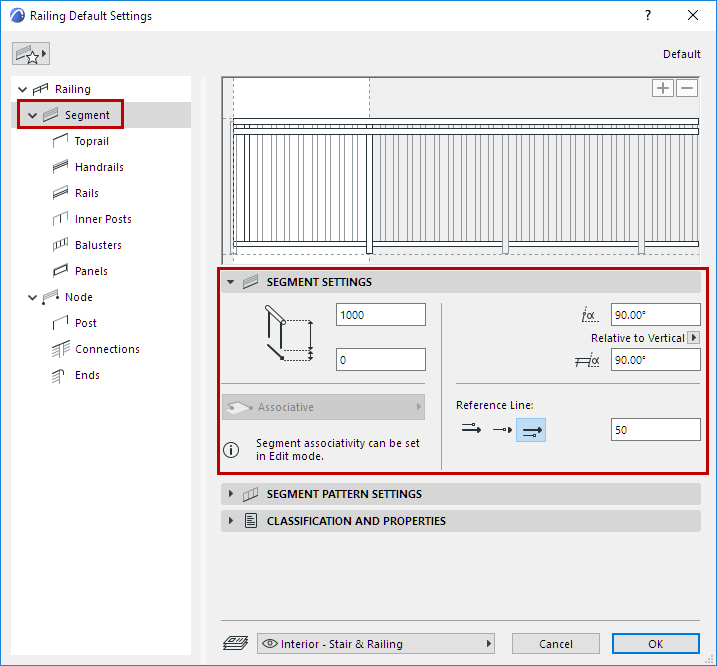Click the Cancel button
The width and height of the screenshot is (717, 666).
click(x=556, y=644)
